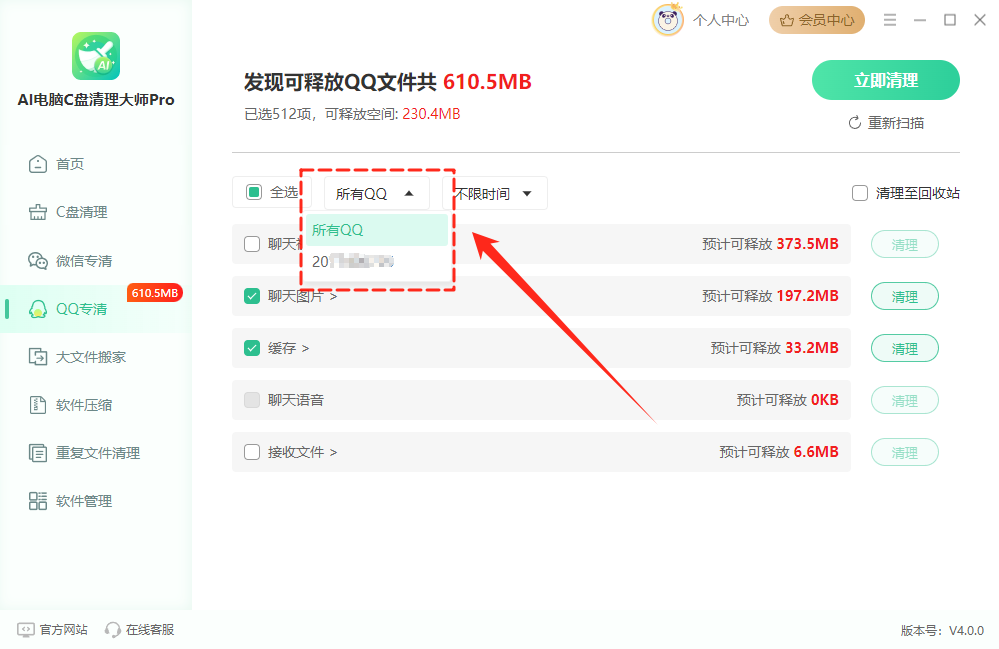This screenshot has height=649, width=999.
Task: Click 清理 for 聊天图片 row
Action: pyautogui.click(x=905, y=297)
